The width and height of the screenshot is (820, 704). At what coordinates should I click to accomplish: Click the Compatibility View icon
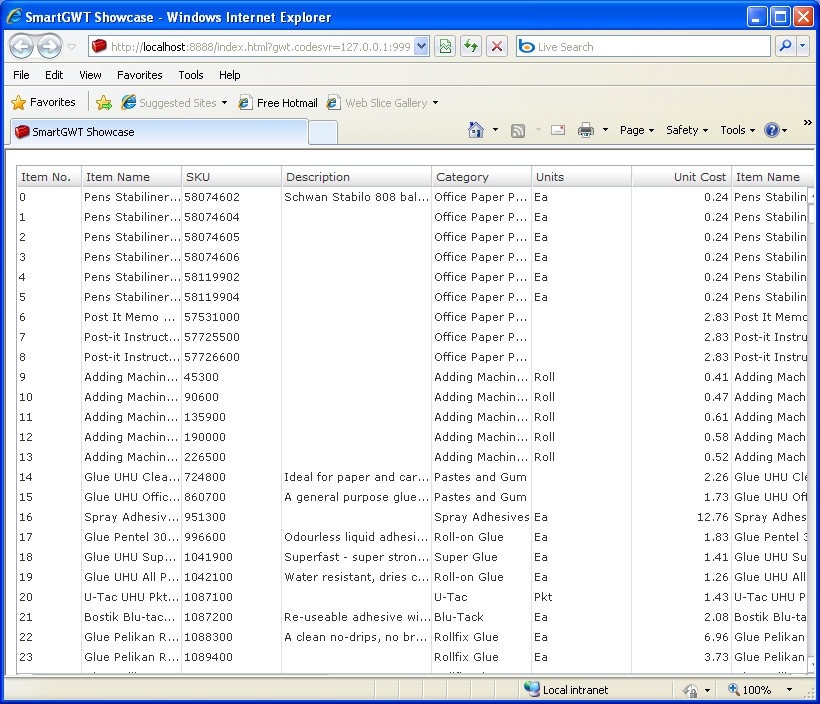(445, 47)
